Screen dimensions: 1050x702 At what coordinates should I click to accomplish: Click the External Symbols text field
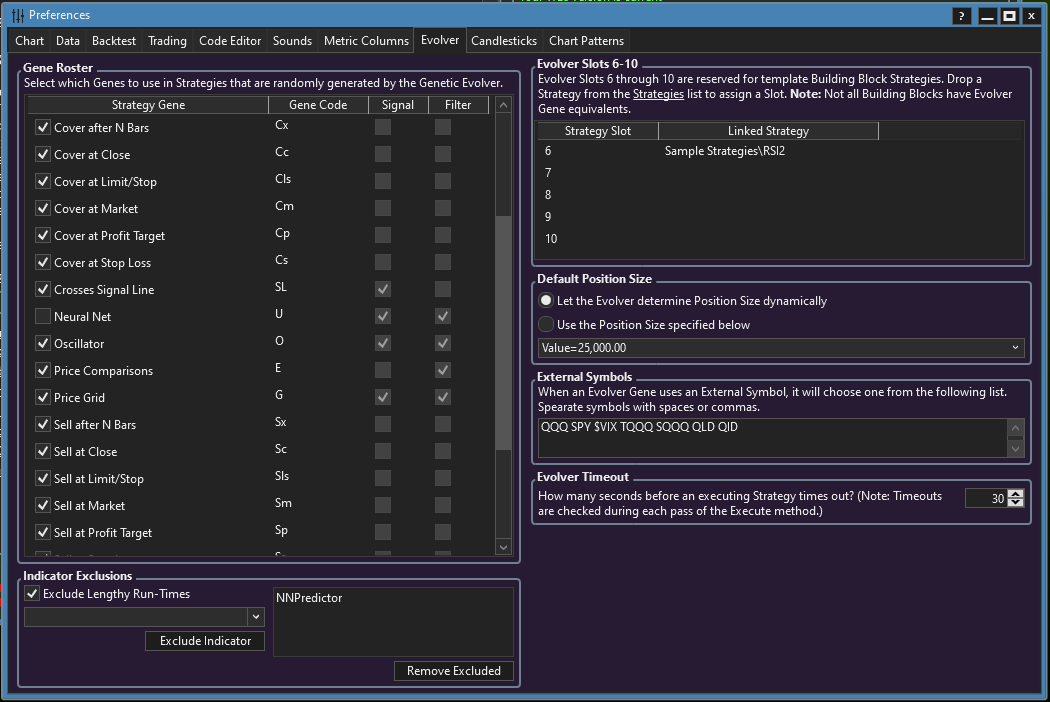pyautogui.click(x=773, y=438)
